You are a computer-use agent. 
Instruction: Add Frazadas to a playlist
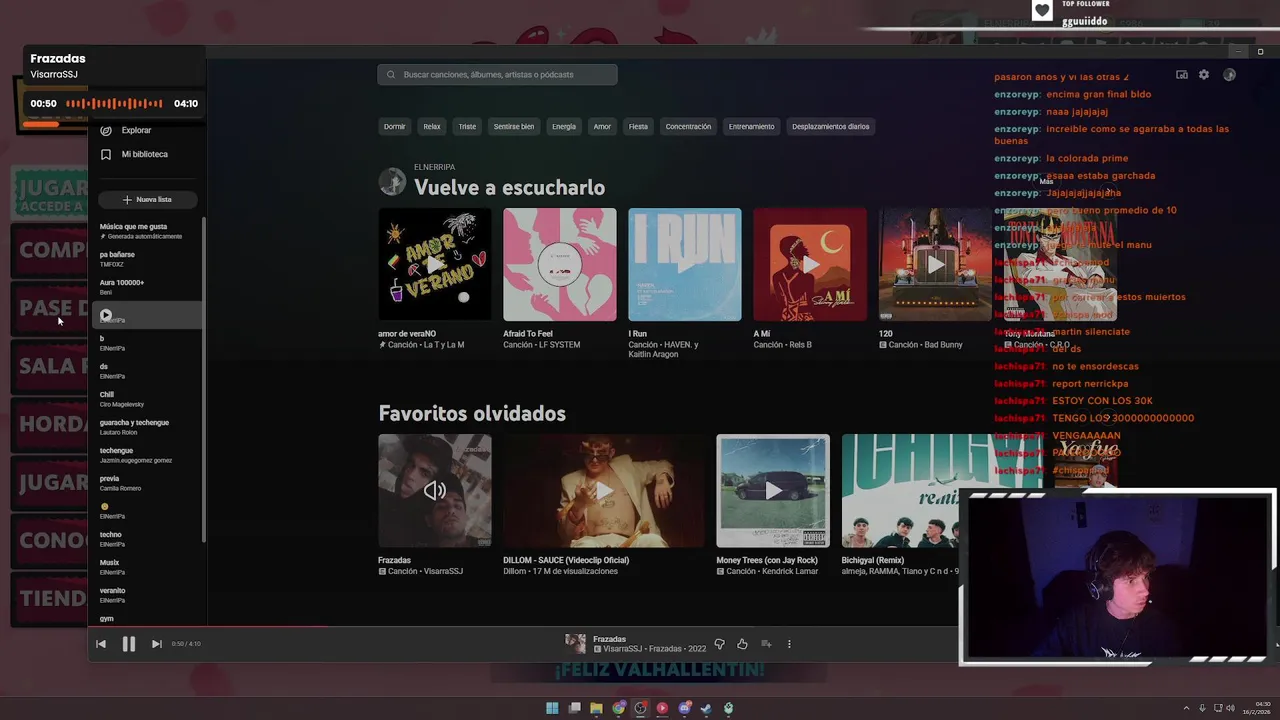pos(766,644)
